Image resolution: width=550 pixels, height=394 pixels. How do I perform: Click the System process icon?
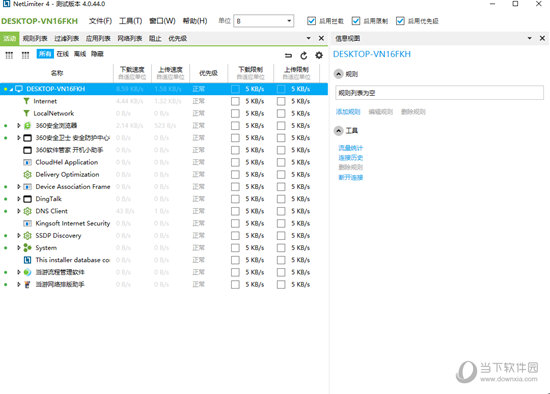[x=27, y=248]
